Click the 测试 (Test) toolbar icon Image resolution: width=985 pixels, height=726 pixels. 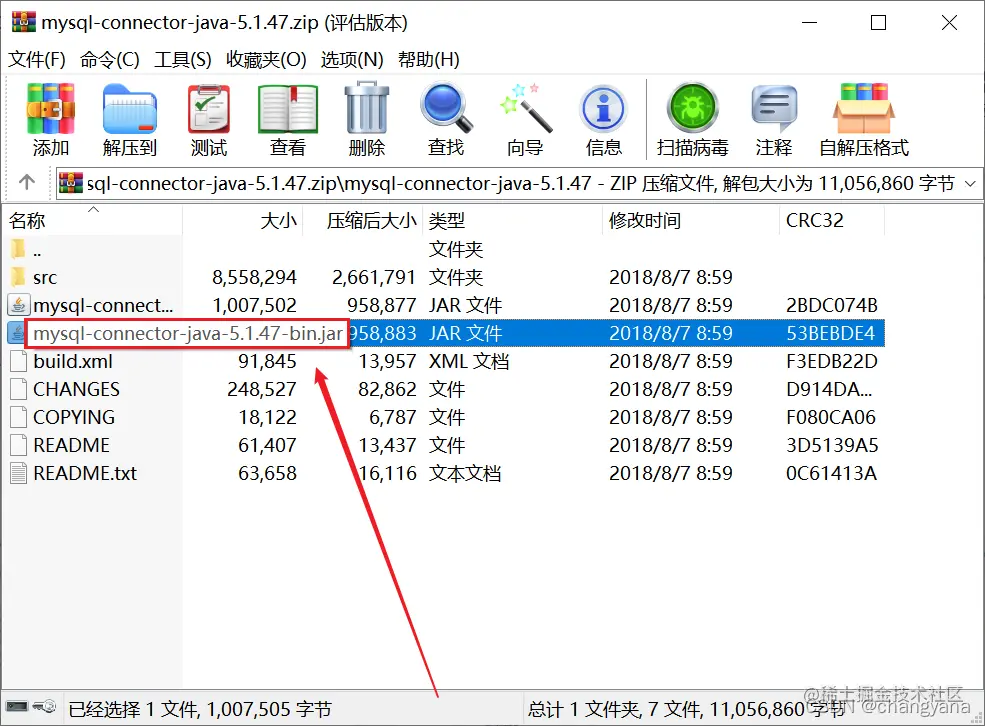pyautogui.click(x=209, y=109)
